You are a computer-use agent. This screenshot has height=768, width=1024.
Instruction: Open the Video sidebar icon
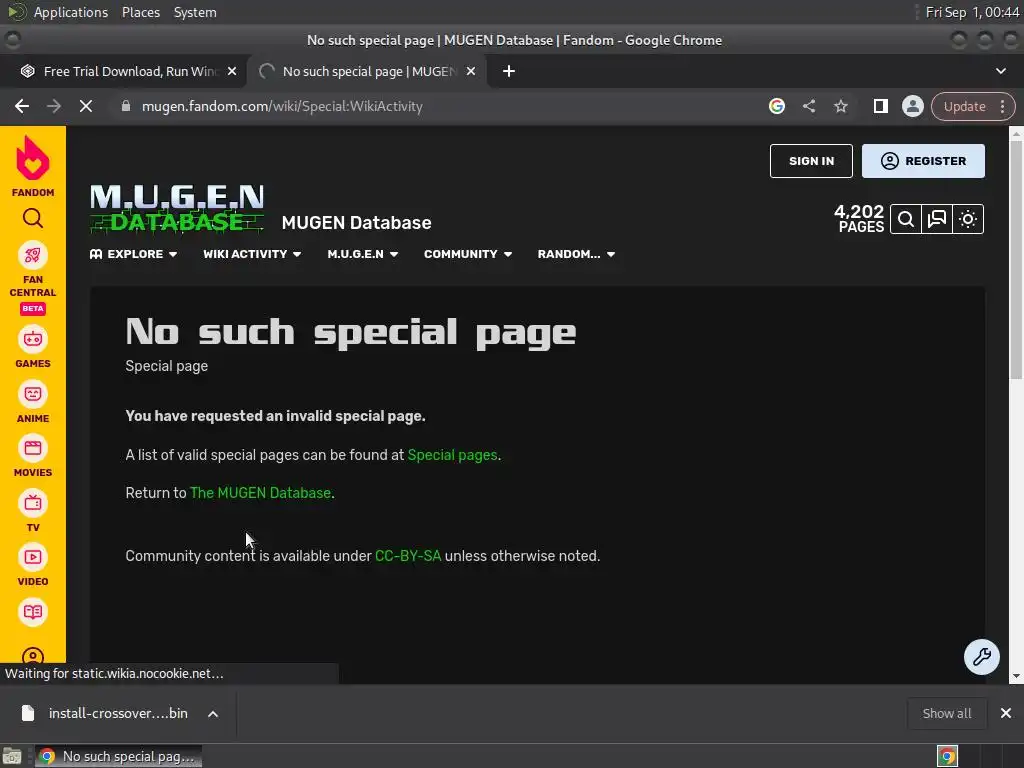pyautogui.click(x=33, y=557)
